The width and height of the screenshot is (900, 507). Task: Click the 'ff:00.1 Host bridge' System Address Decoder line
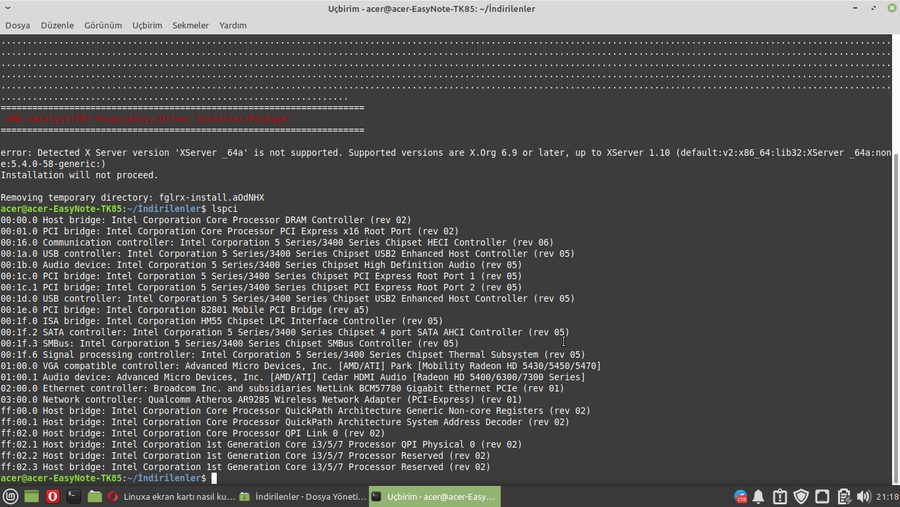pyautogui.click(x=285, y=422)
